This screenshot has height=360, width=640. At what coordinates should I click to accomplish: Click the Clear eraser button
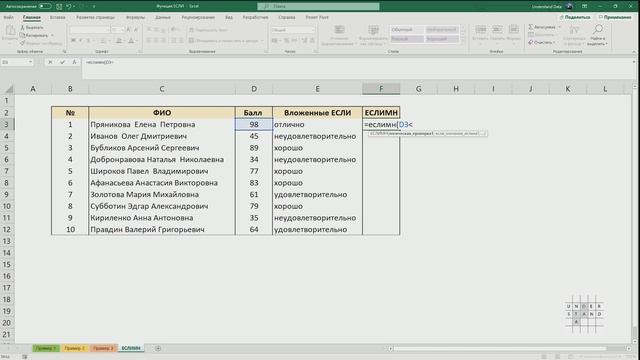tap(541, 42)
